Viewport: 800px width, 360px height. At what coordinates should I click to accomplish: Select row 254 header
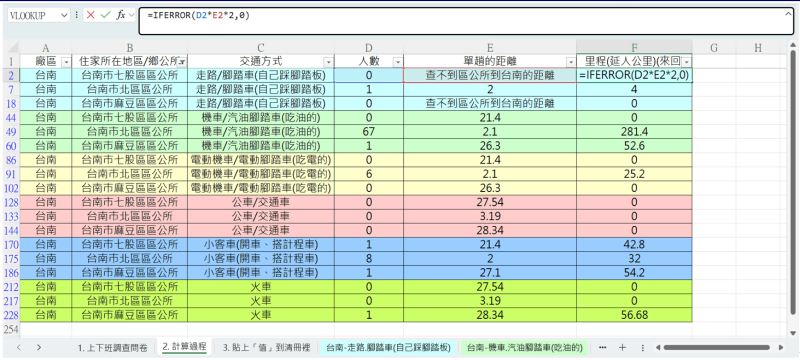point(11,329)
